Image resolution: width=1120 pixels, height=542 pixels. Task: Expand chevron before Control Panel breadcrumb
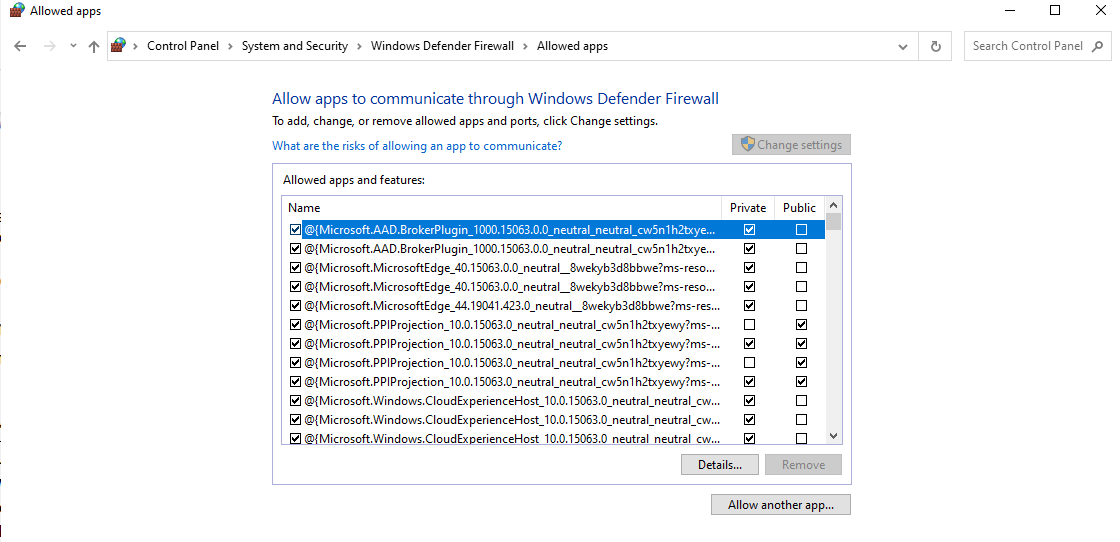coord(136,46)
